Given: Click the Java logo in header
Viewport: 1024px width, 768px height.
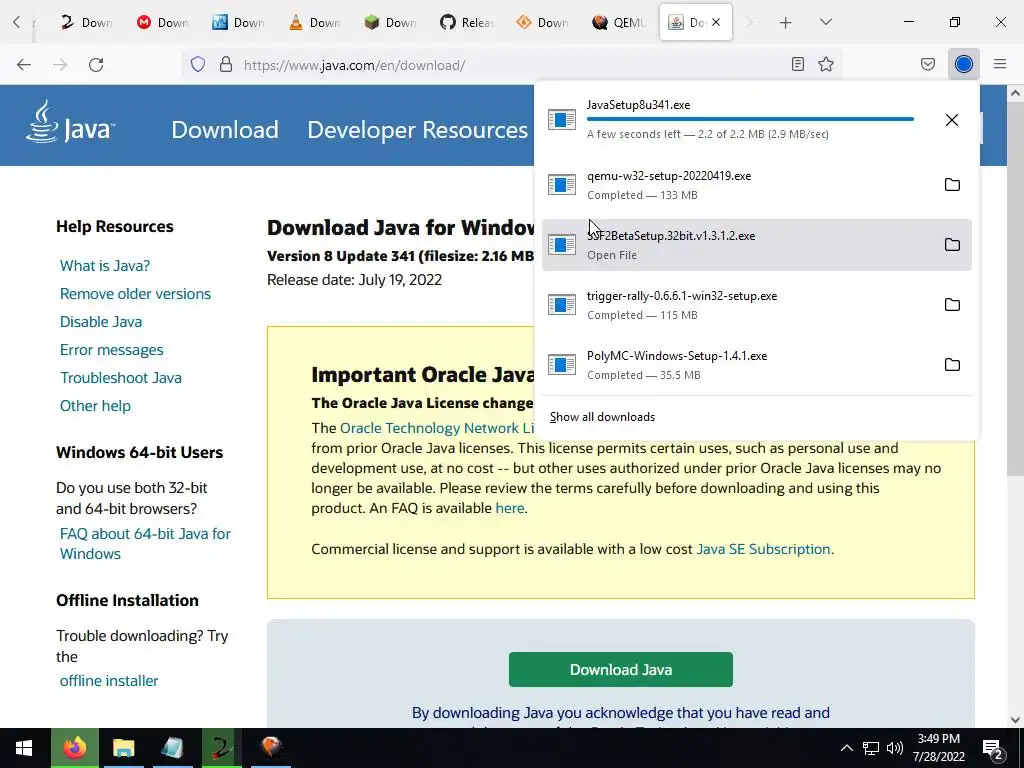Looking at the screenshot, I should tap(71, 121).
